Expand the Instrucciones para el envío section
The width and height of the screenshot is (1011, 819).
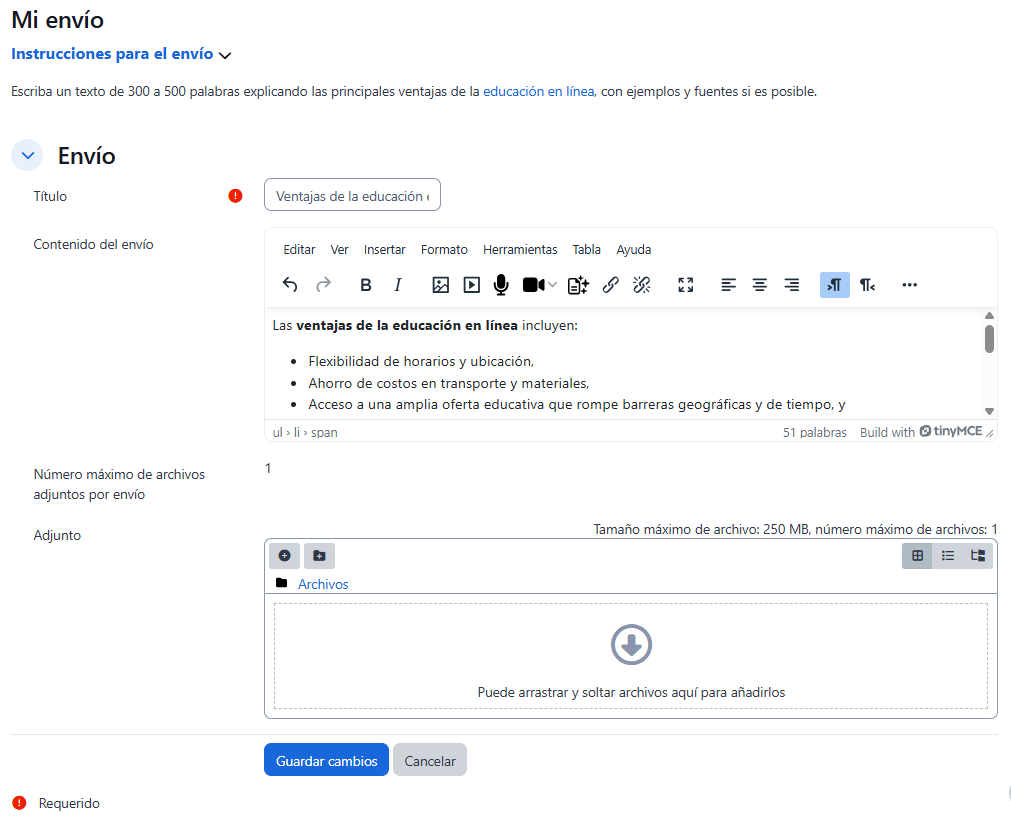pos(121,54)
